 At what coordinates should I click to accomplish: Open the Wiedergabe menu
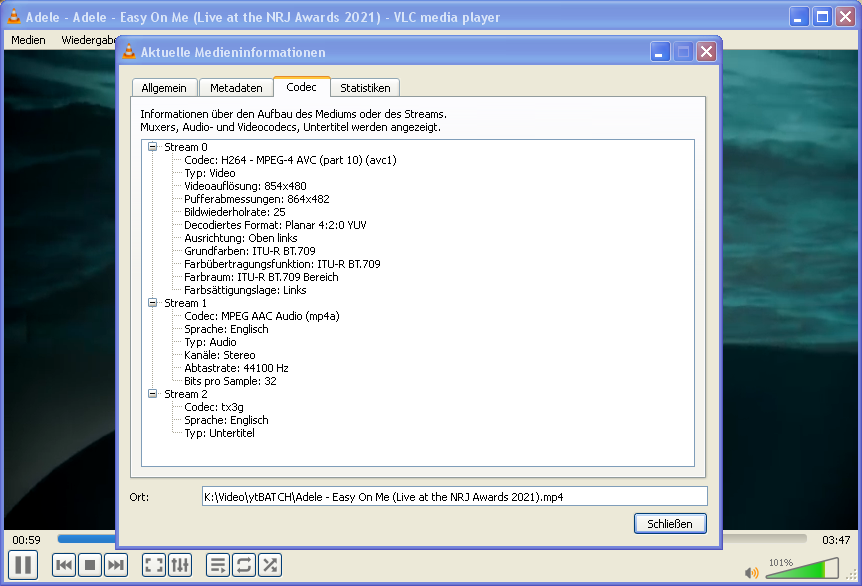pyautogui.click(x=88, y=40)
